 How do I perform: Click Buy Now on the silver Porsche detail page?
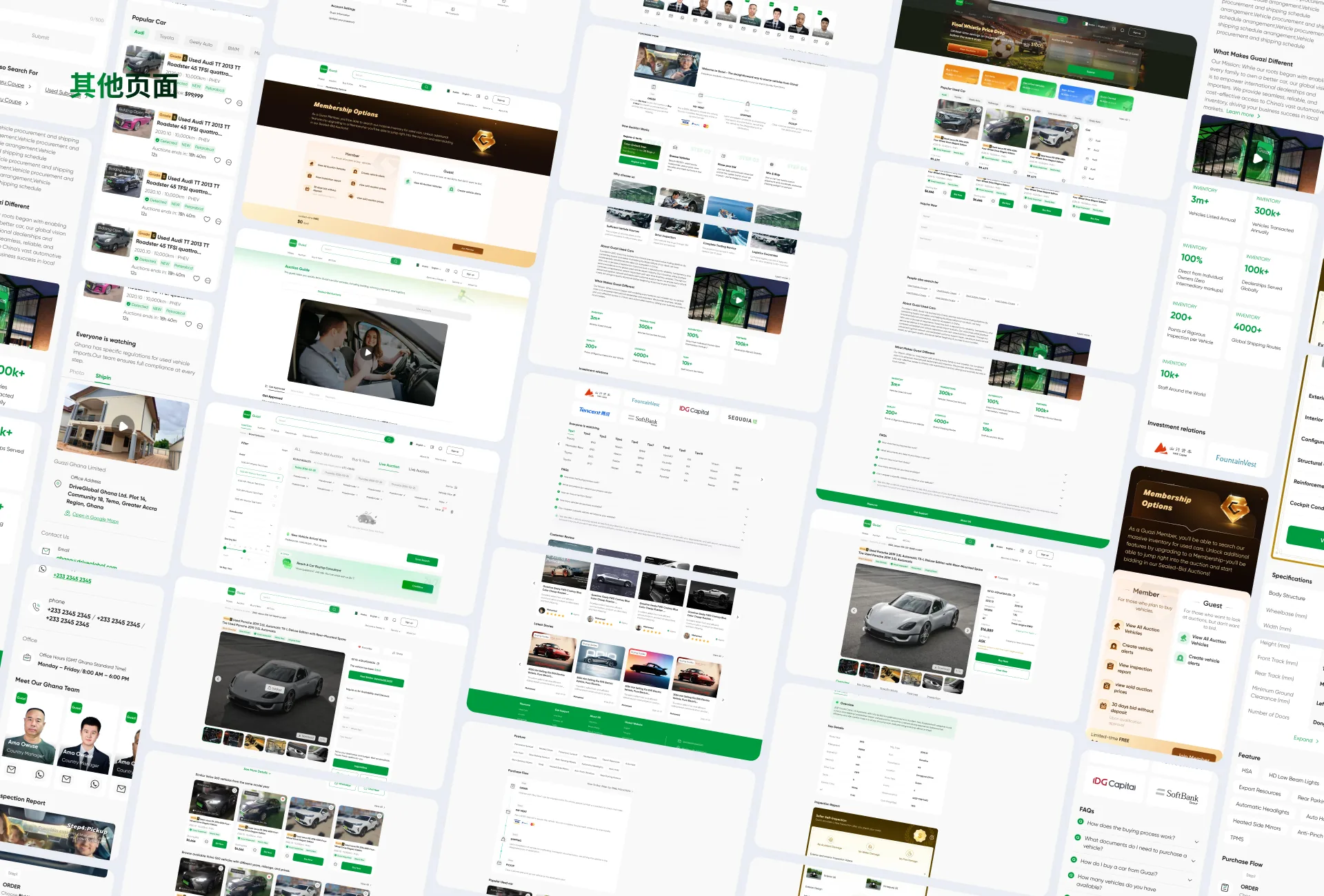[1003, 660]
